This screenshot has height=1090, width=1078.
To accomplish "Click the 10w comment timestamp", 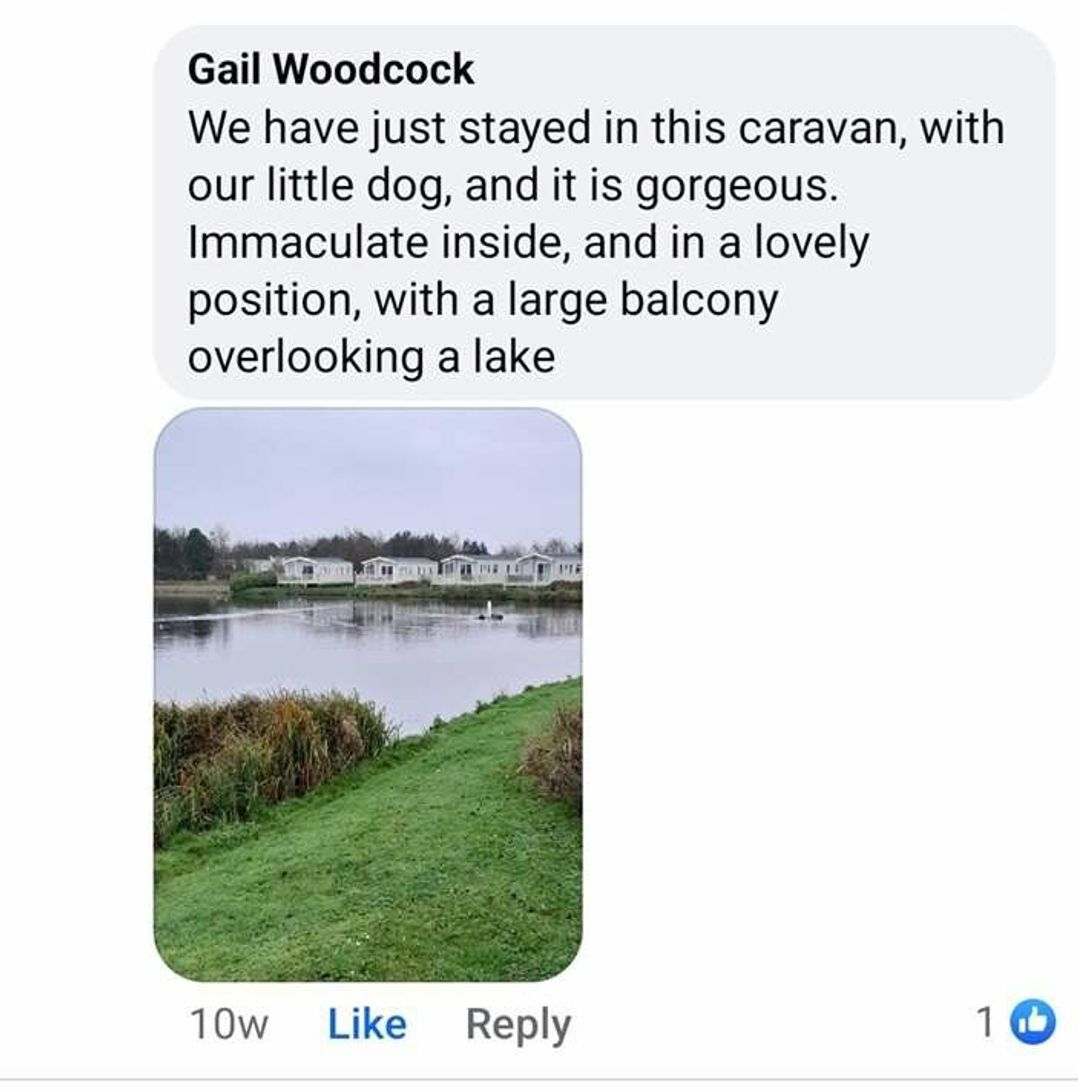I will coord(228,1024).
